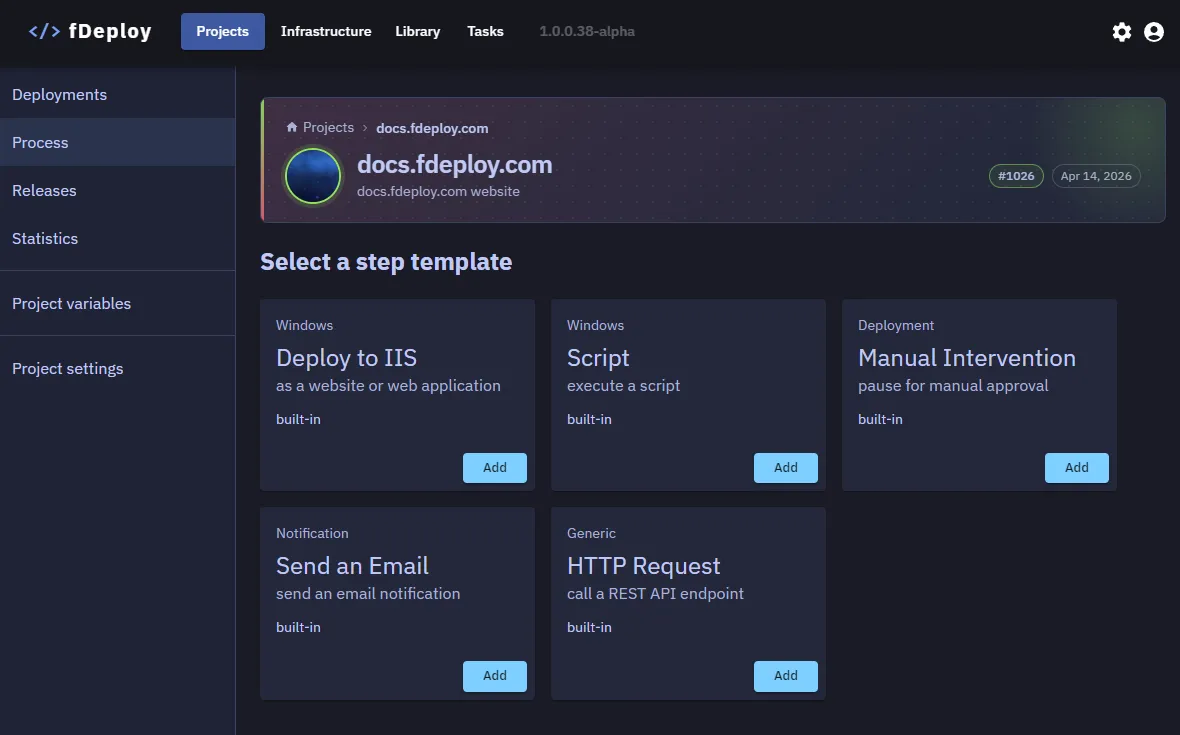Click the 1.0.0.38-alpha version label
1180x735 pixels.
(587, 32)
